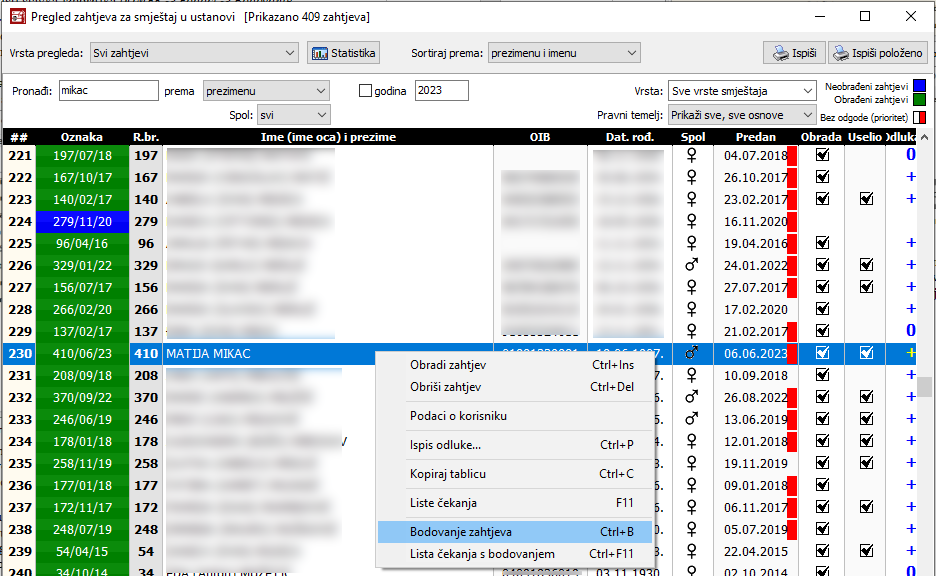Click the Oznaka column header

click(82, 137)
